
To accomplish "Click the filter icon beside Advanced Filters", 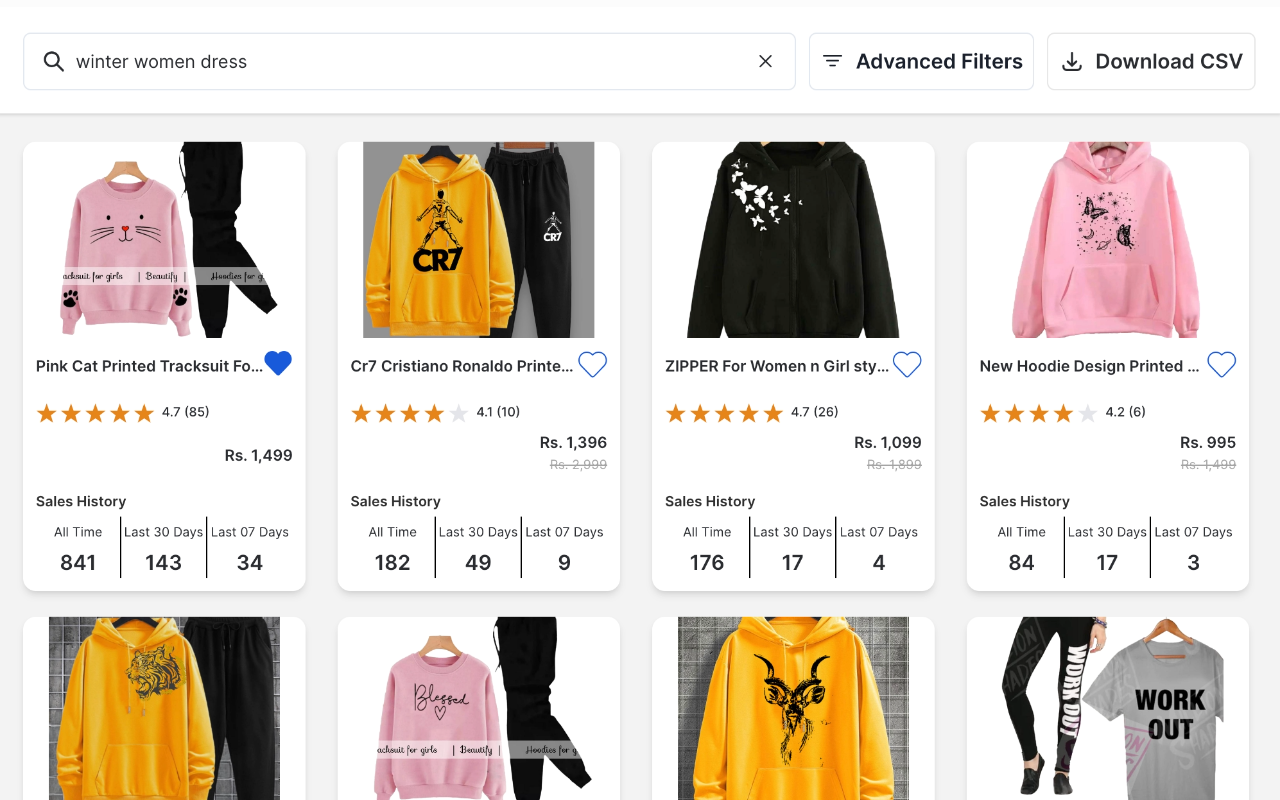I will (832, 60).
